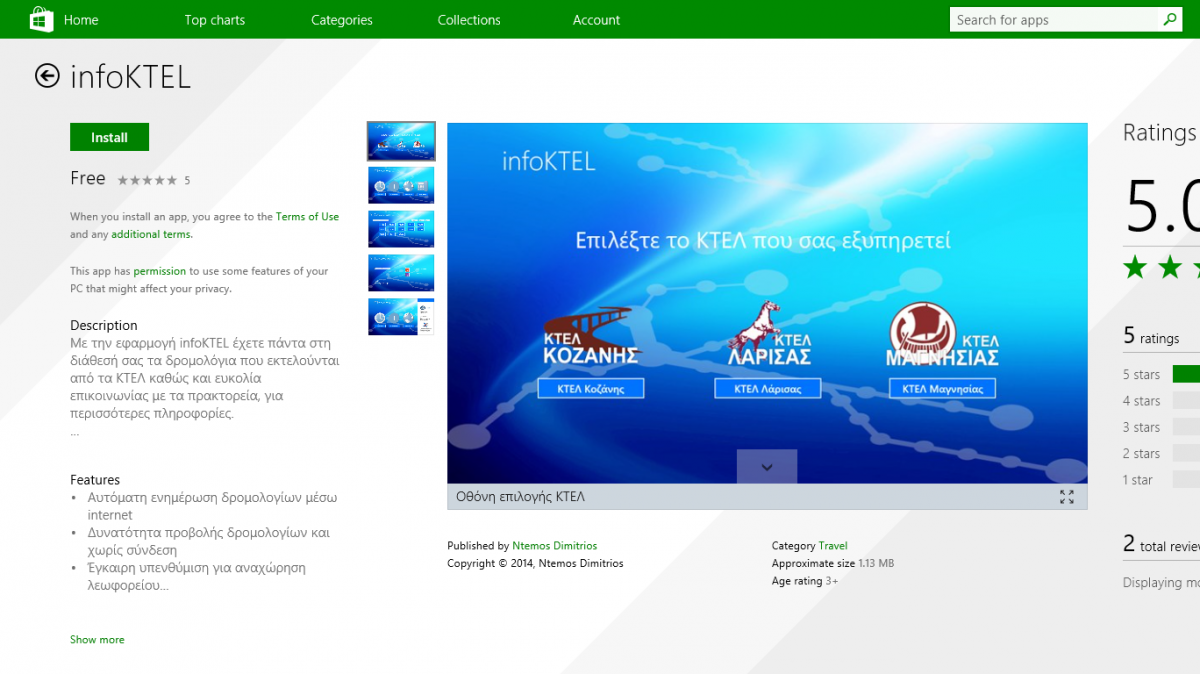
Task: Click the search magnifier icon
Action: 1170,19
